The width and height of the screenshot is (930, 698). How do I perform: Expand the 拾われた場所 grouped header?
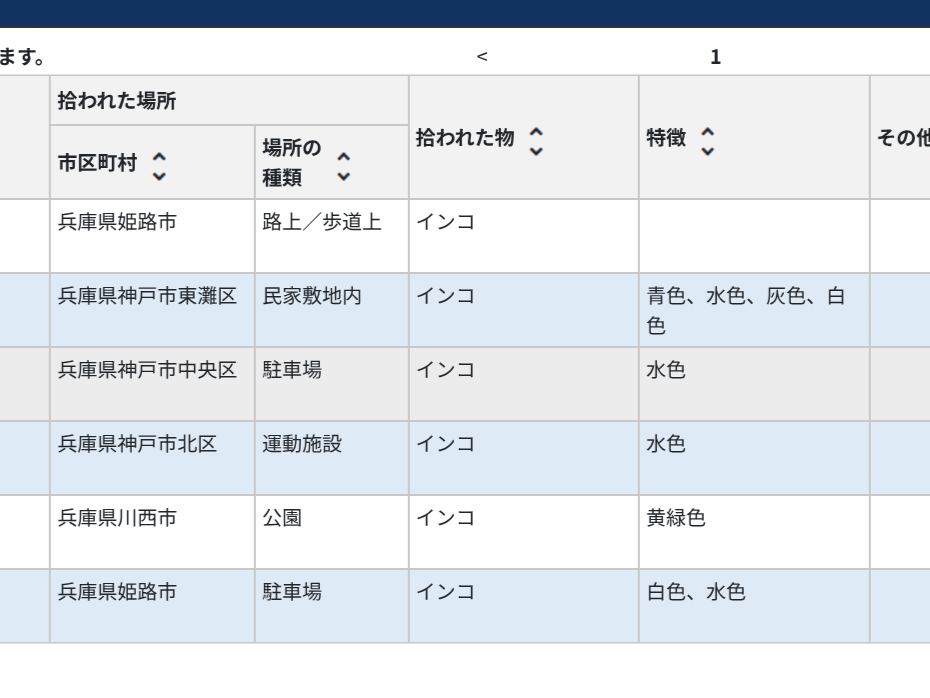coord(100,98)
